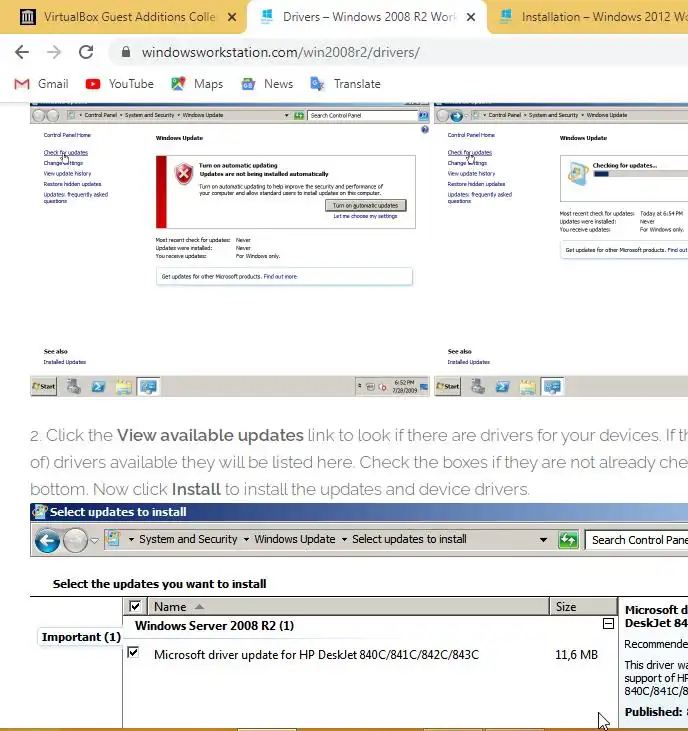Select the Important (1) category
The image size is (688, 731).
81,637
